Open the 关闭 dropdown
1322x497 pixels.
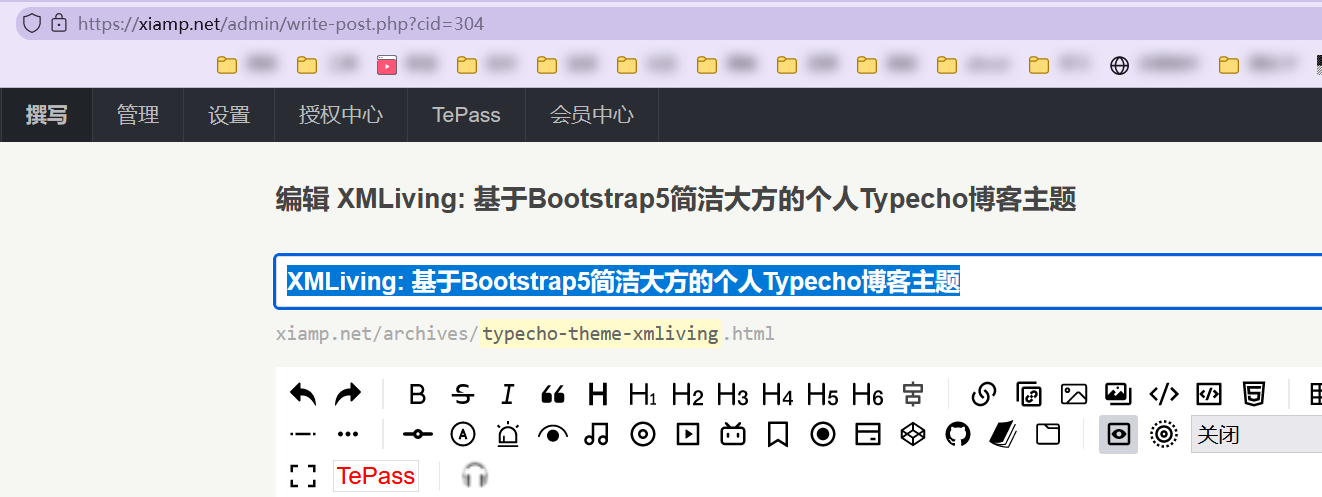click(1256, 434)
